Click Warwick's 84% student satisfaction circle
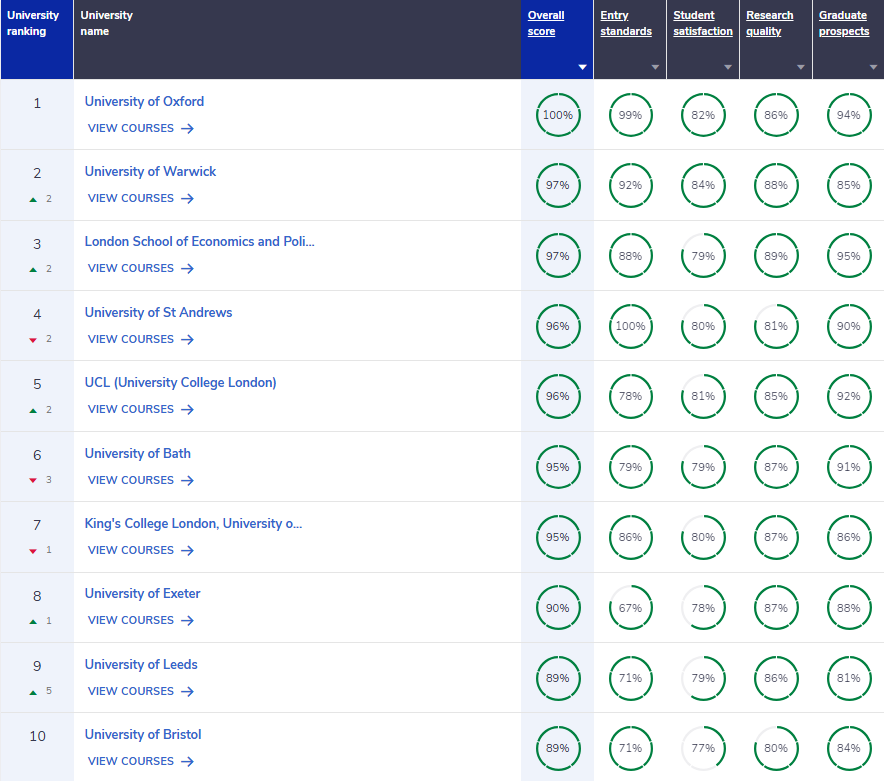 click(703, 185)
